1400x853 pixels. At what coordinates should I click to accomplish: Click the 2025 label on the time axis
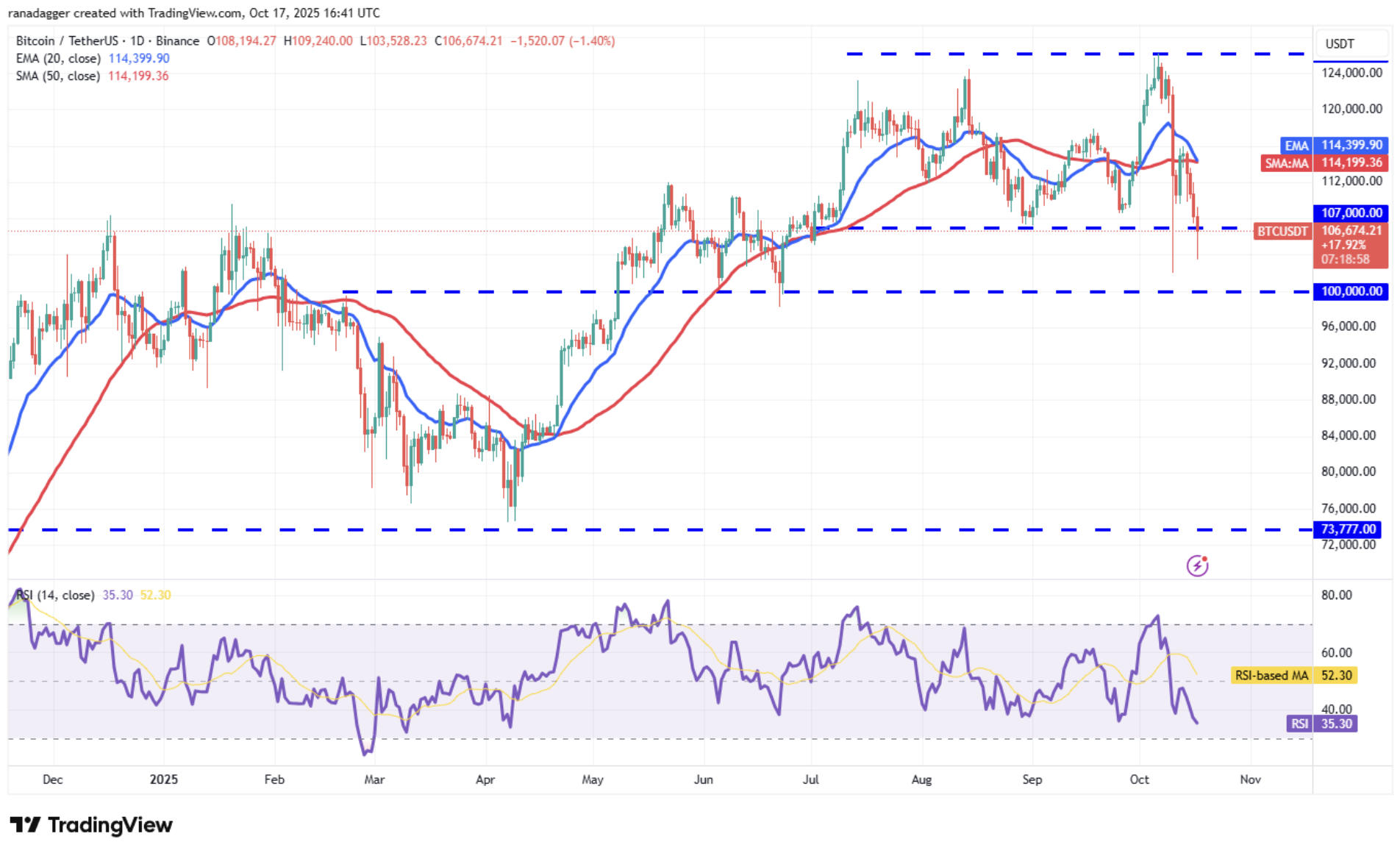pyautogui.click(x=163, y=779)
